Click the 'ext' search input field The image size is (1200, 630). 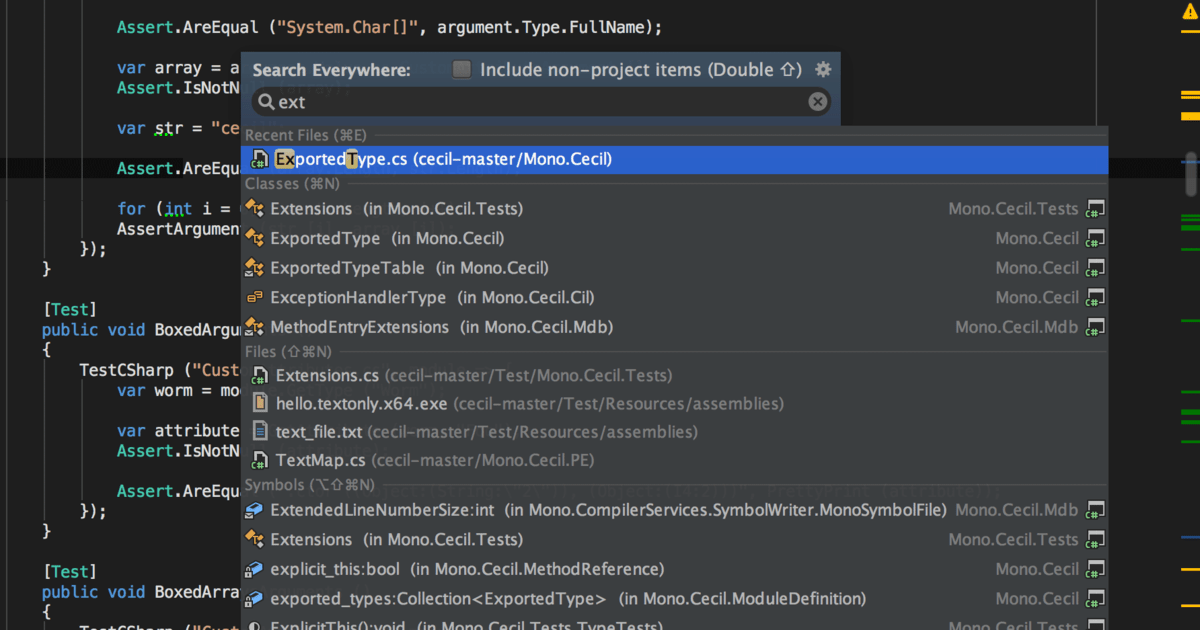tap(540, 101)
